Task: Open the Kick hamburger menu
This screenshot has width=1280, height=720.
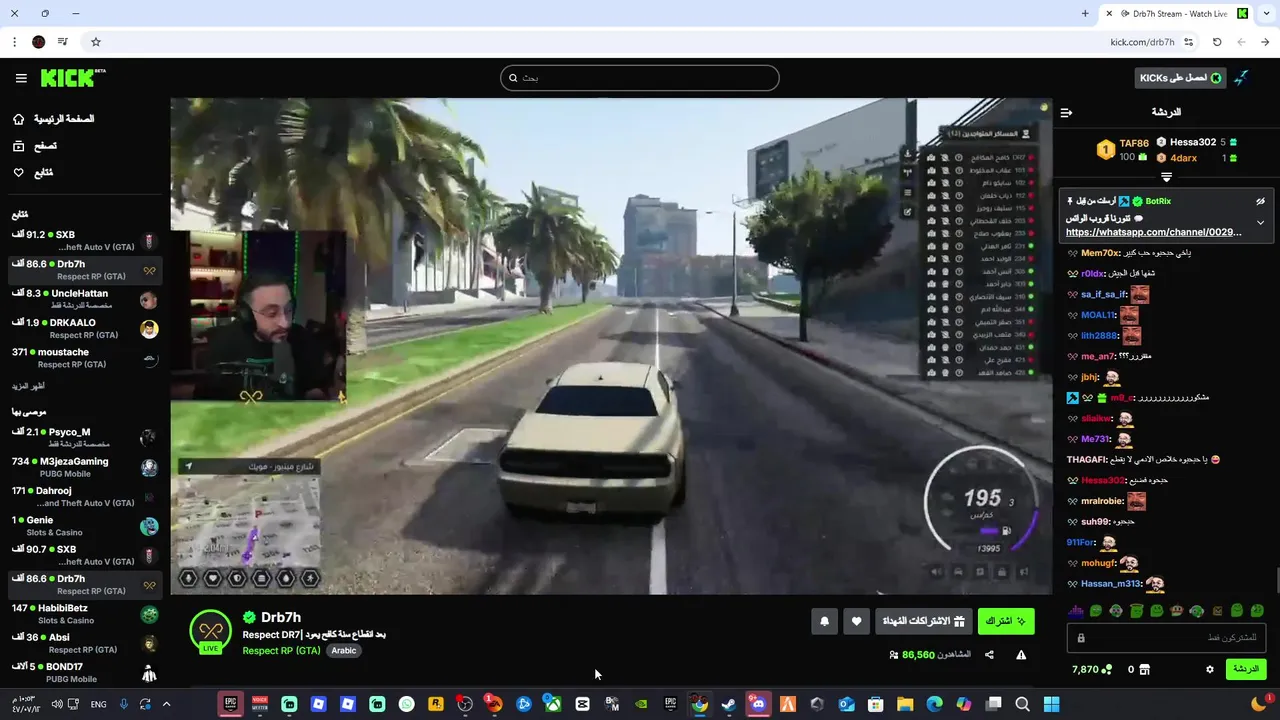Action: 21,78
